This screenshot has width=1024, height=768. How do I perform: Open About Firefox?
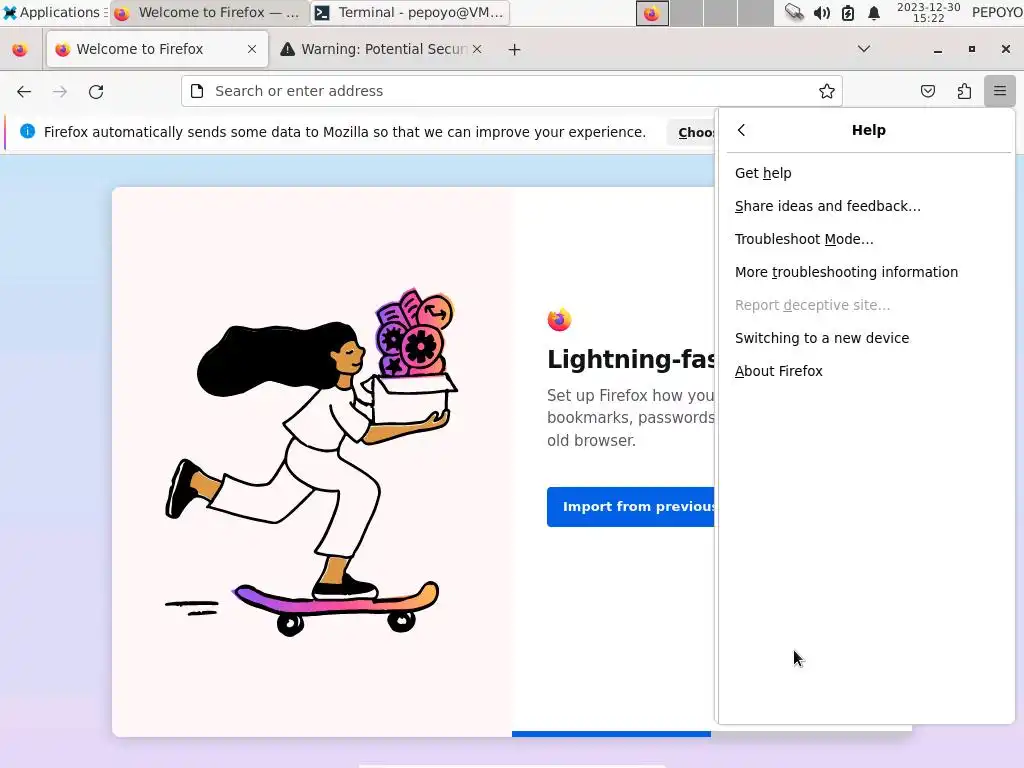867,371
